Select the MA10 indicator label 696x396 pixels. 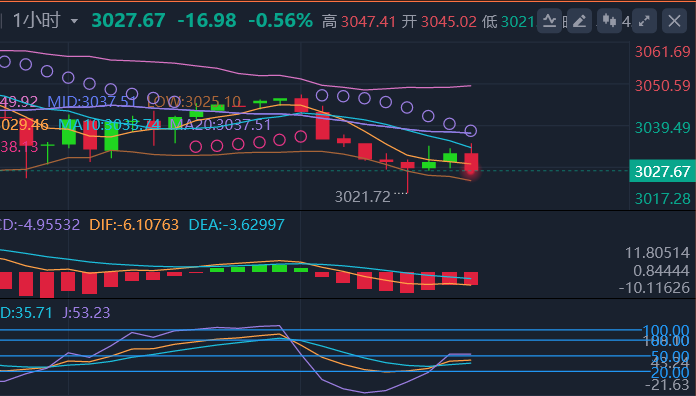[110, 124]
